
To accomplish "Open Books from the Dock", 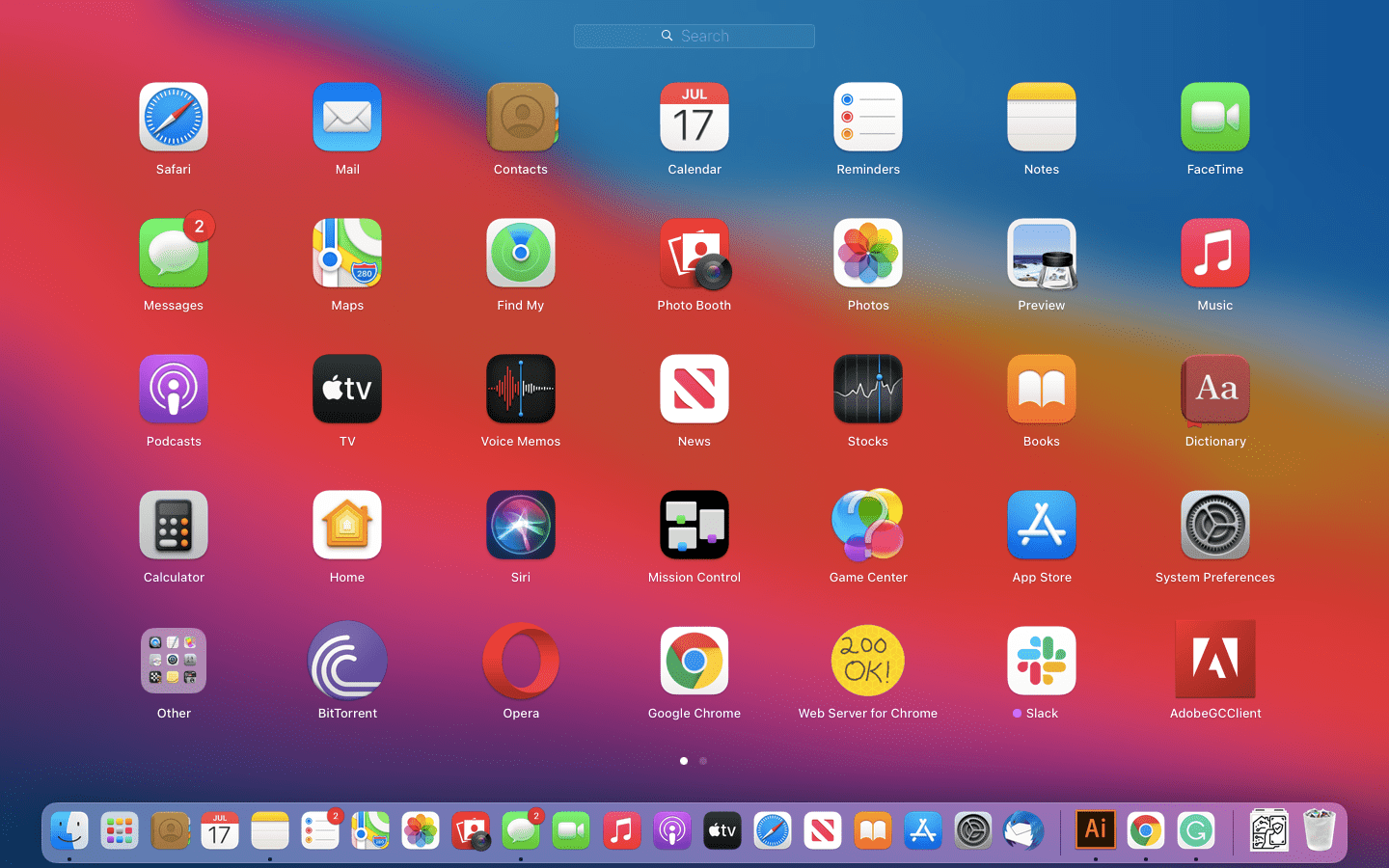I will 873,830.
